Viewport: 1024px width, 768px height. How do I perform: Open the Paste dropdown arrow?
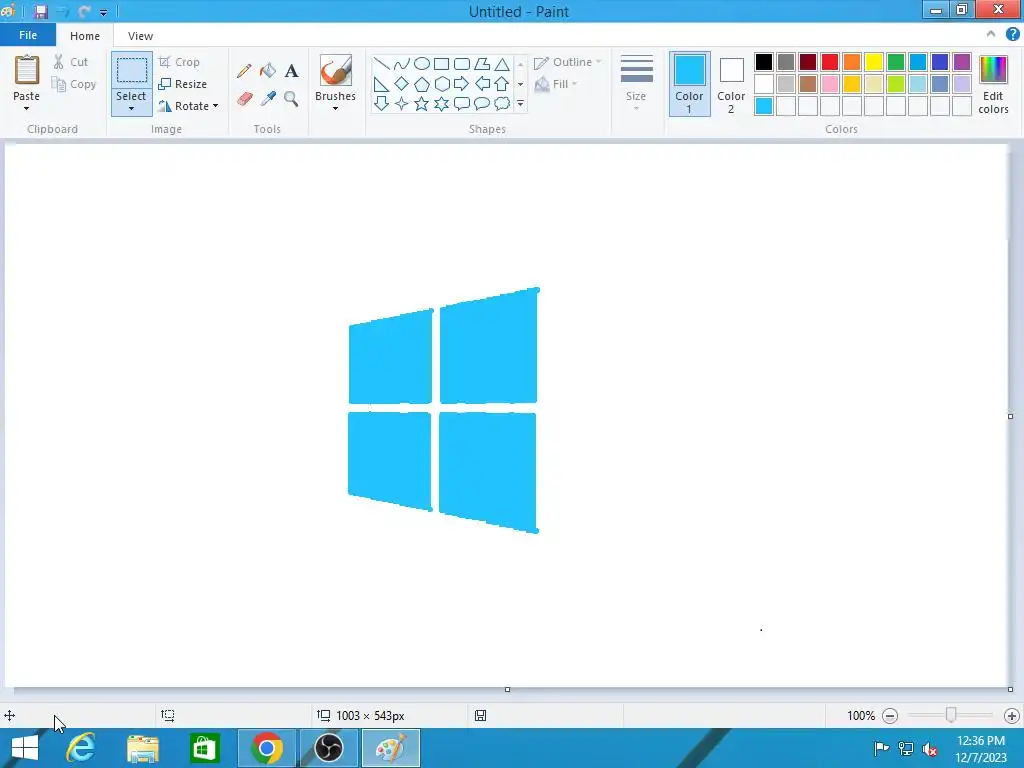tap(27, 108)
